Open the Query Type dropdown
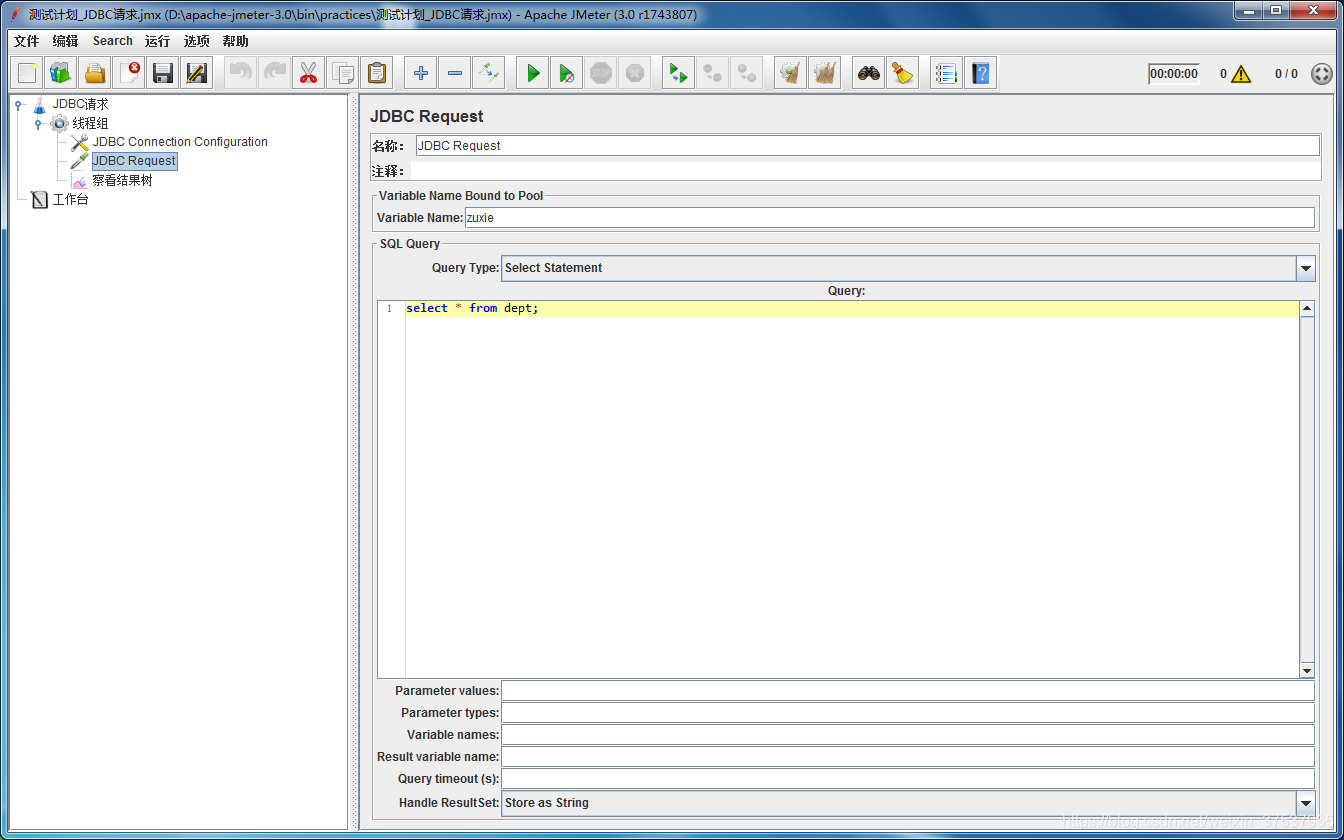 click(1306, 268)
